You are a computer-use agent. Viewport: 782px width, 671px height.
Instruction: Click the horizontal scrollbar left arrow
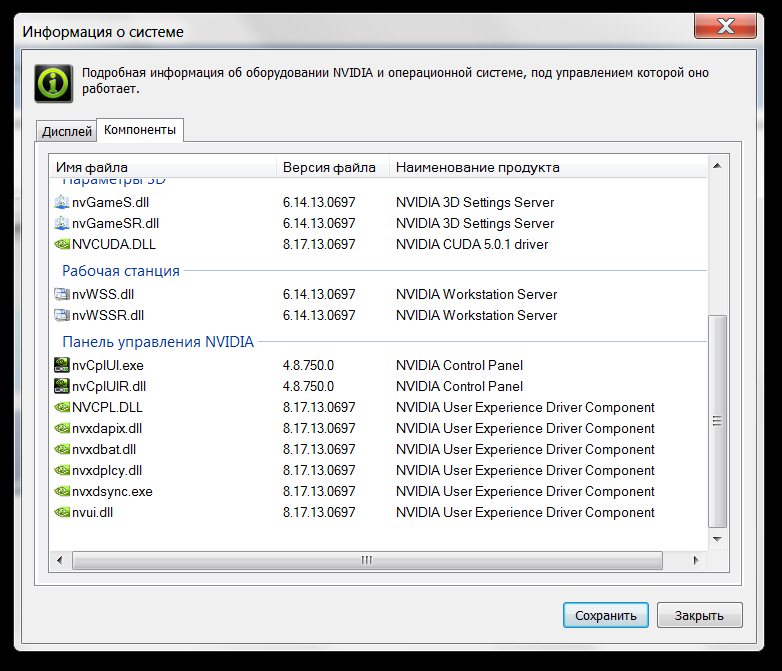[60, 560]
